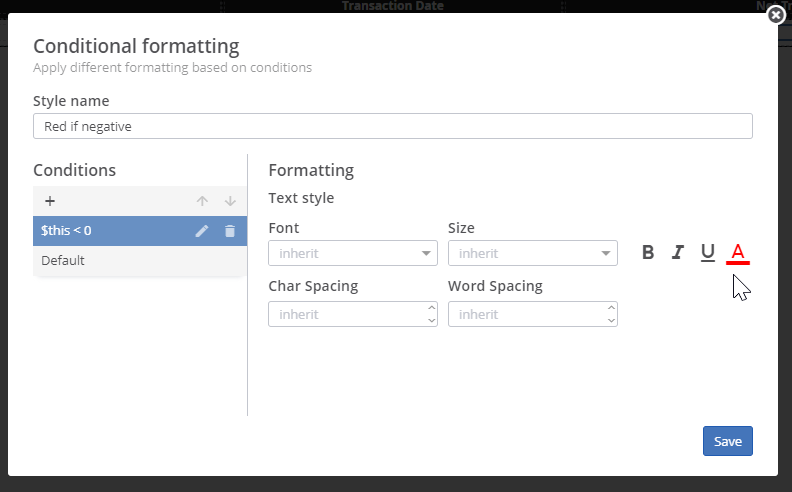This screenshot has height=492, width=792.
Task: Move condition down with arrow icon
Action: [x=230, y=201]
